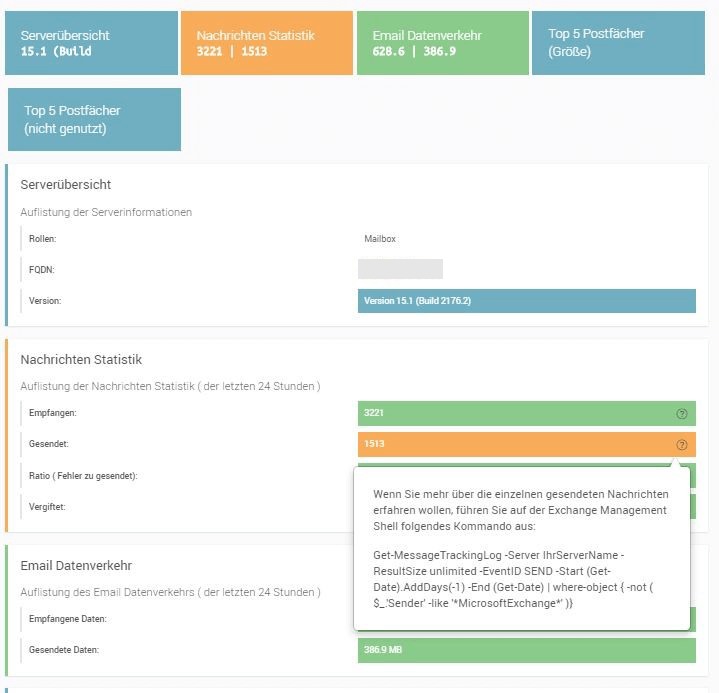Screen dimensions: 719x693
Task: Click the Mailbox value in Rollen row
Action: (x=381, y=239)
